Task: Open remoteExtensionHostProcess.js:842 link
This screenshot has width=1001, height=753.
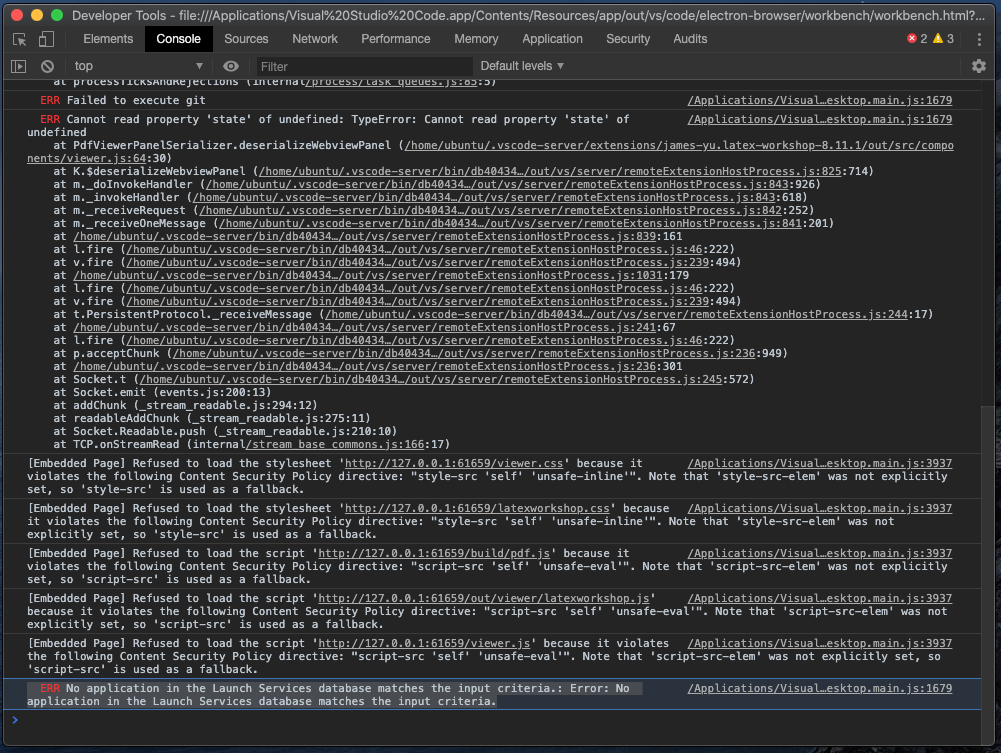Action: pyautogui.click(x=490, y=210)
